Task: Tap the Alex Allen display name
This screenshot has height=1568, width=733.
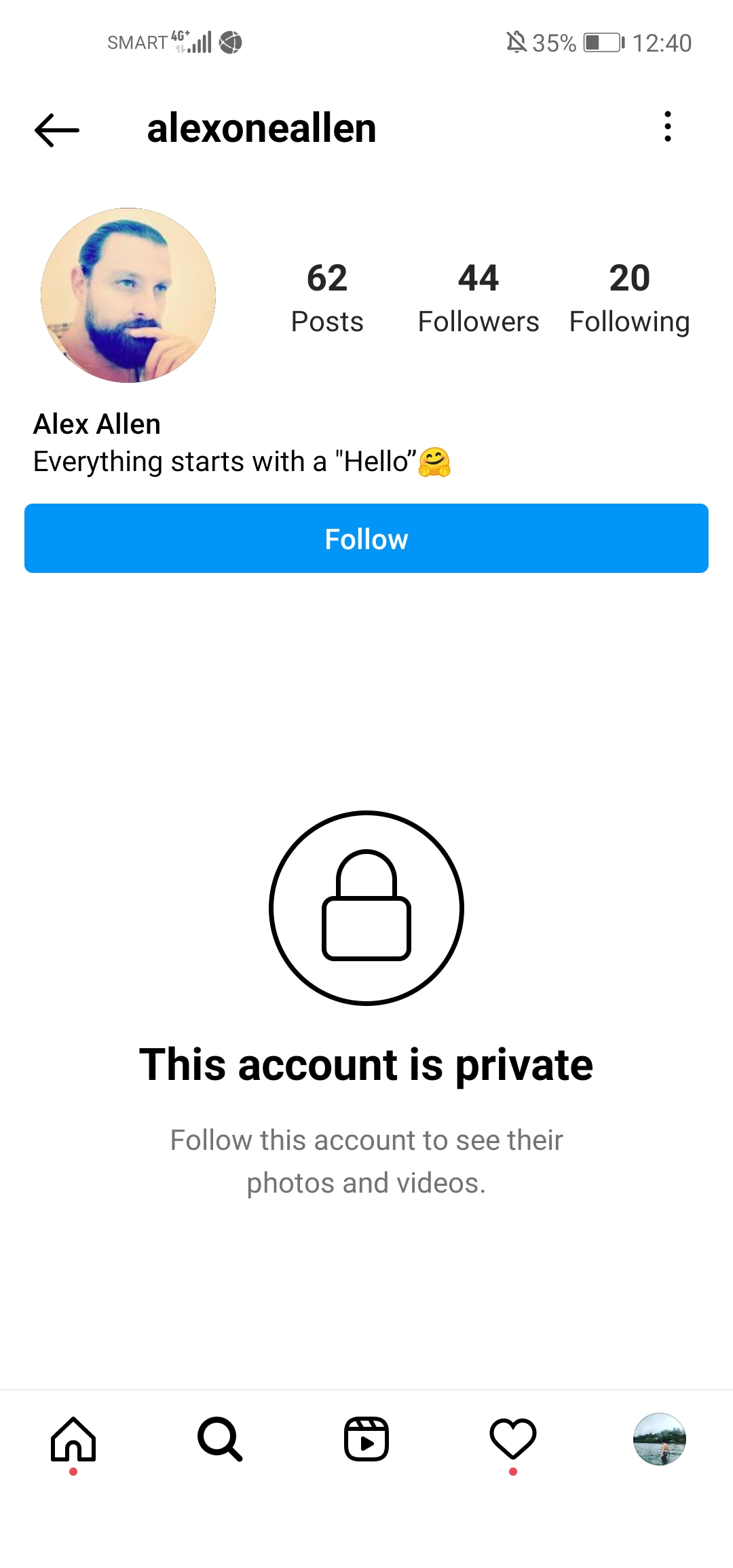Action: tap(97, 424)
